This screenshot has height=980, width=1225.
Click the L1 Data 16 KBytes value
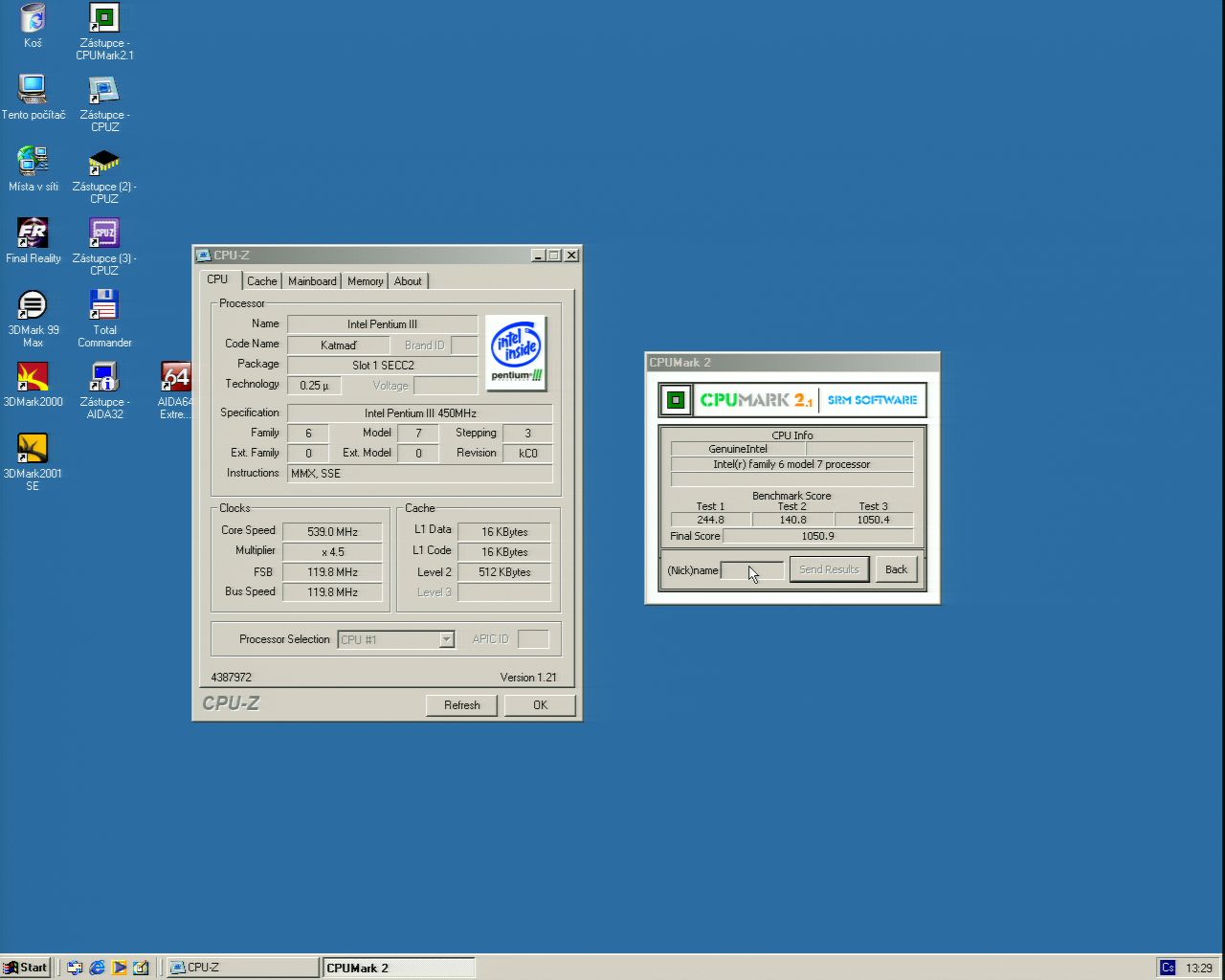(x=504, y=532)
